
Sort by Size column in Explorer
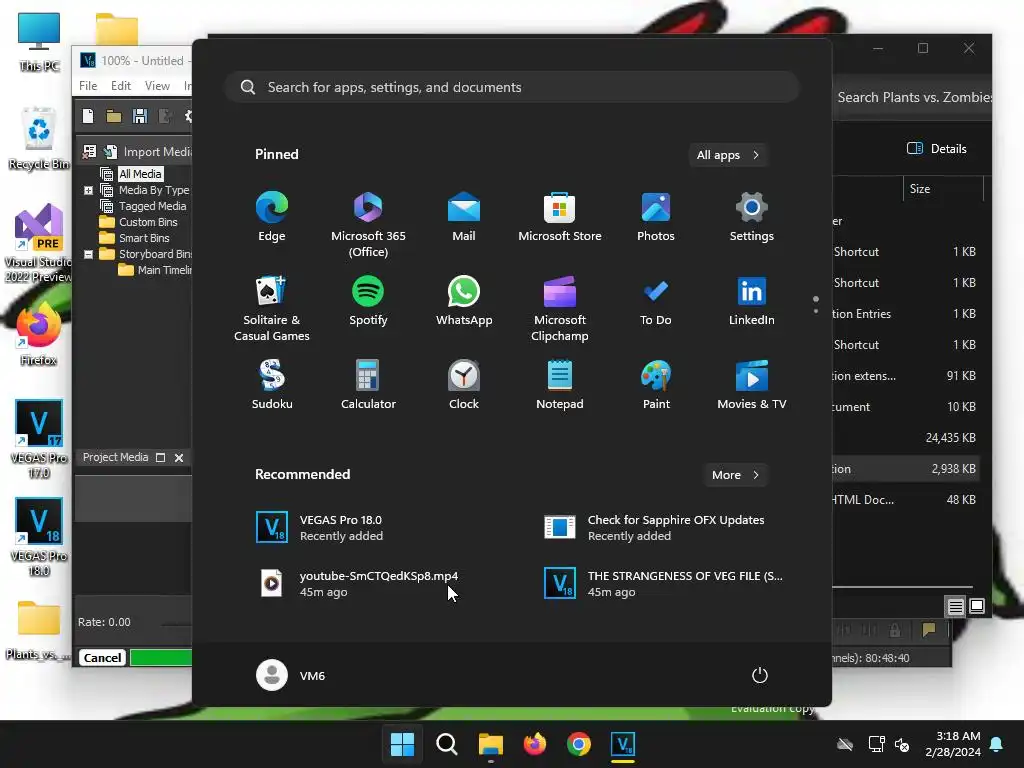[920, 189]
